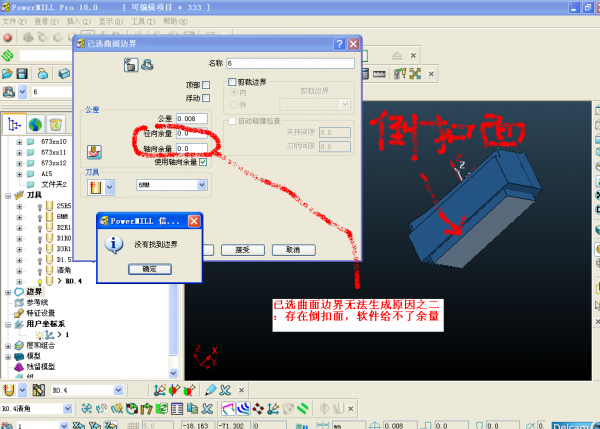
Task: Click the 取消 button in the boundary dialog
Action: pyautogui.click(x=293, y=250)
